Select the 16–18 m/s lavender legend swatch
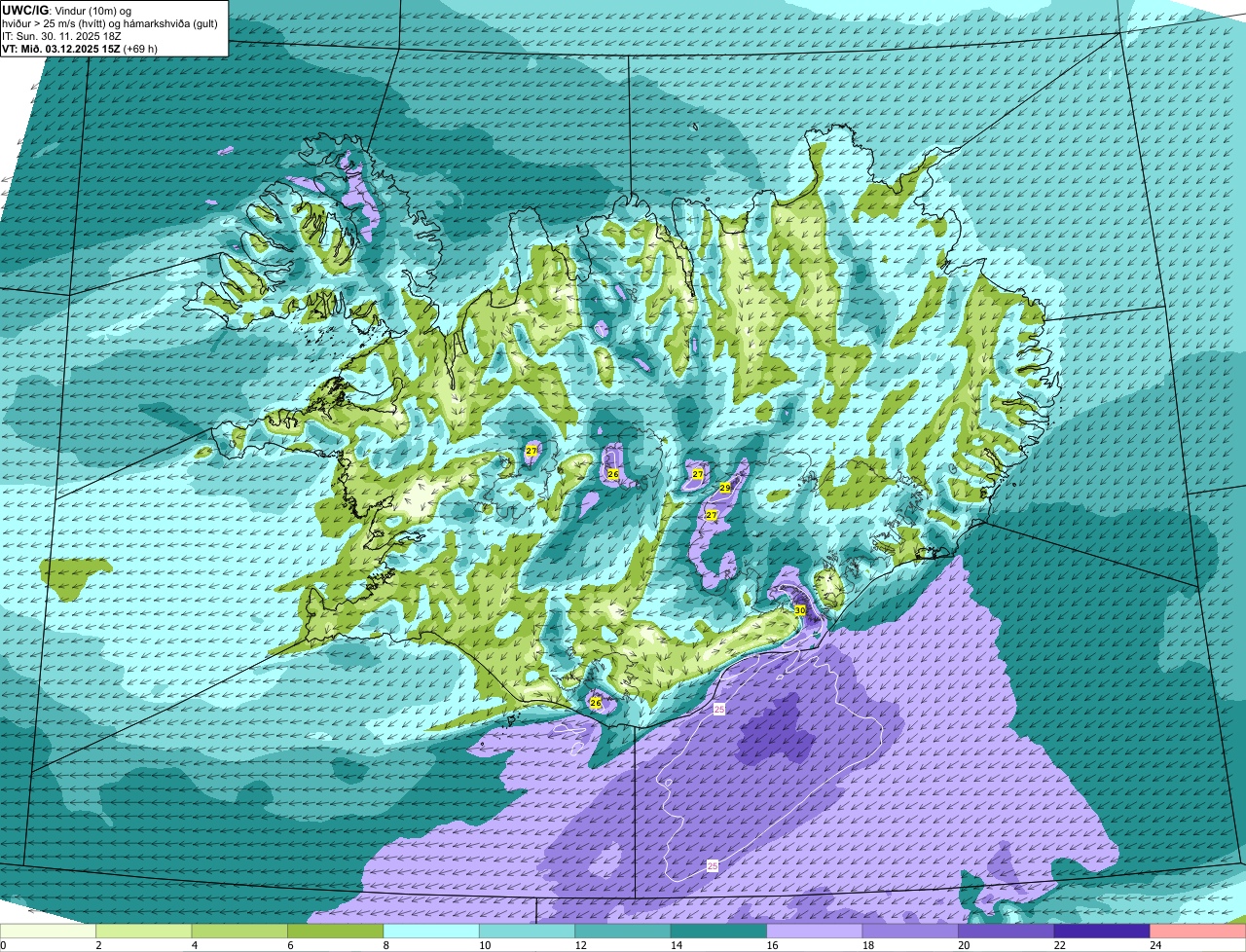1246x952 pixels. click(x=815, y=931)
